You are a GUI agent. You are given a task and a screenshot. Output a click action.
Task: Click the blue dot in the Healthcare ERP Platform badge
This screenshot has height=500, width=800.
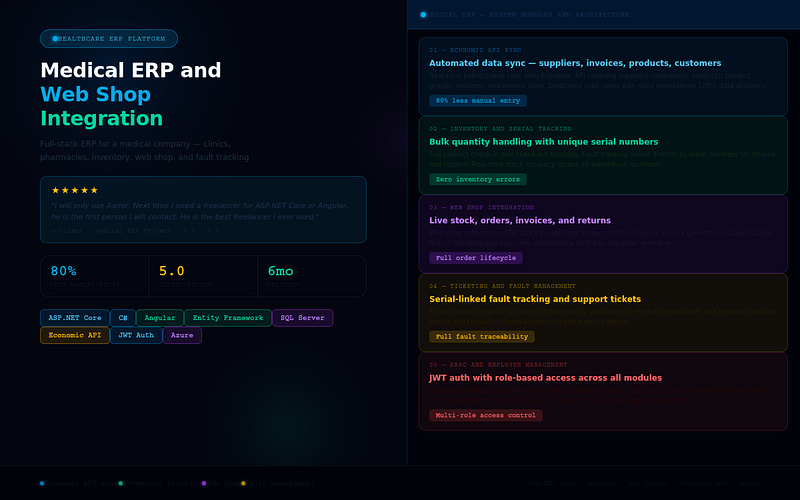point(55,39)
